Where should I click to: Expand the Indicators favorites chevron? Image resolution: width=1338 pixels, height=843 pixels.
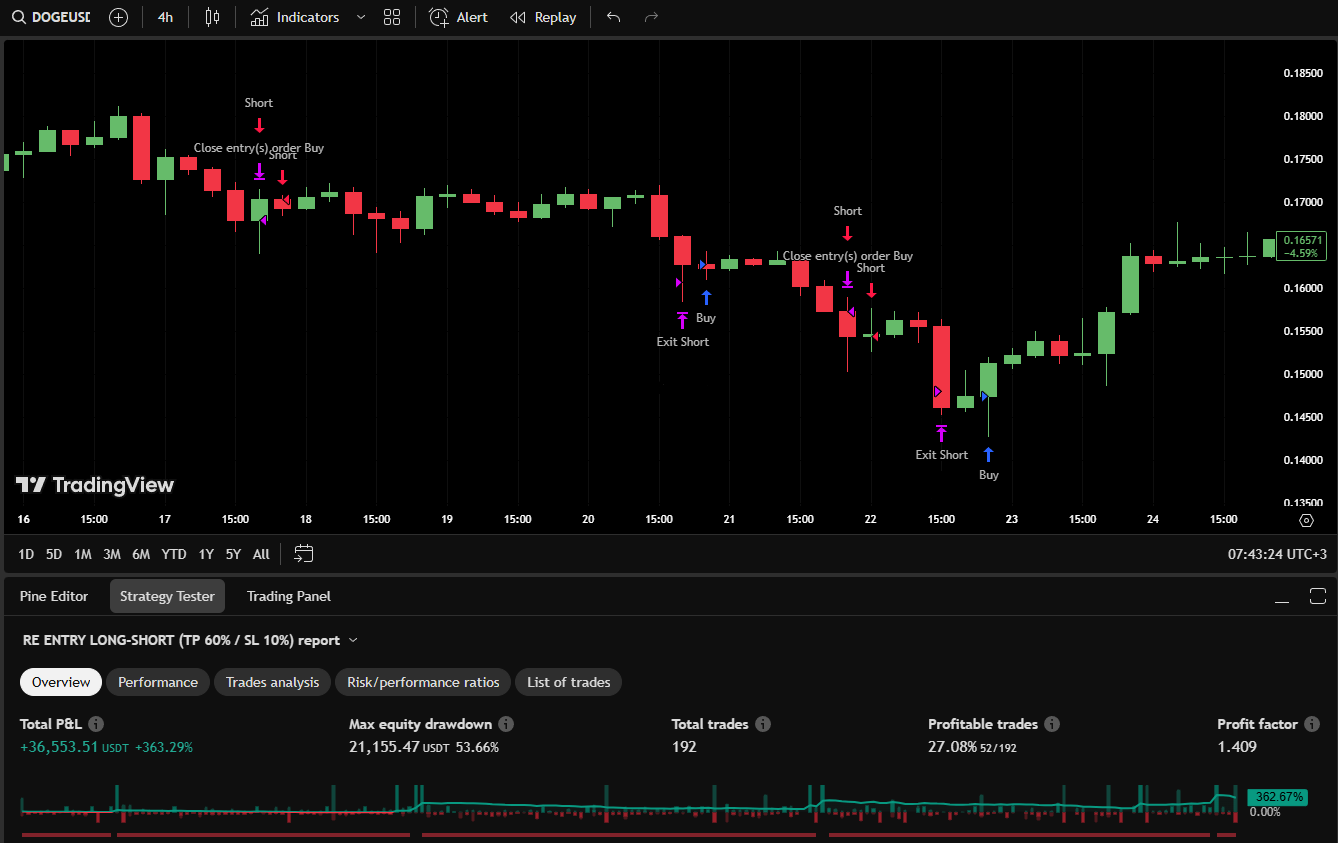(361, 17)
